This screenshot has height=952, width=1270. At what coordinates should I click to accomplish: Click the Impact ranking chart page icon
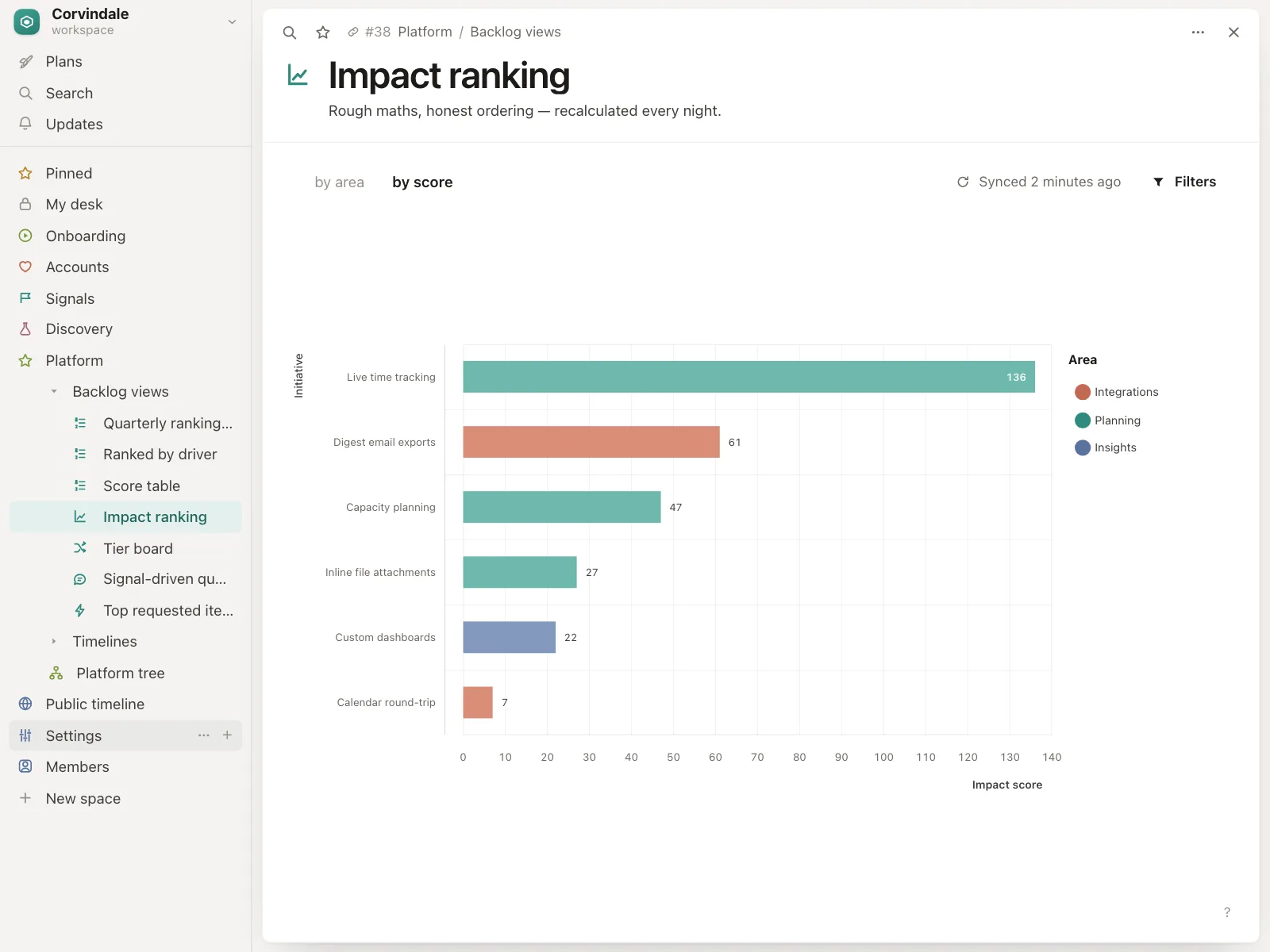[298, 75]
